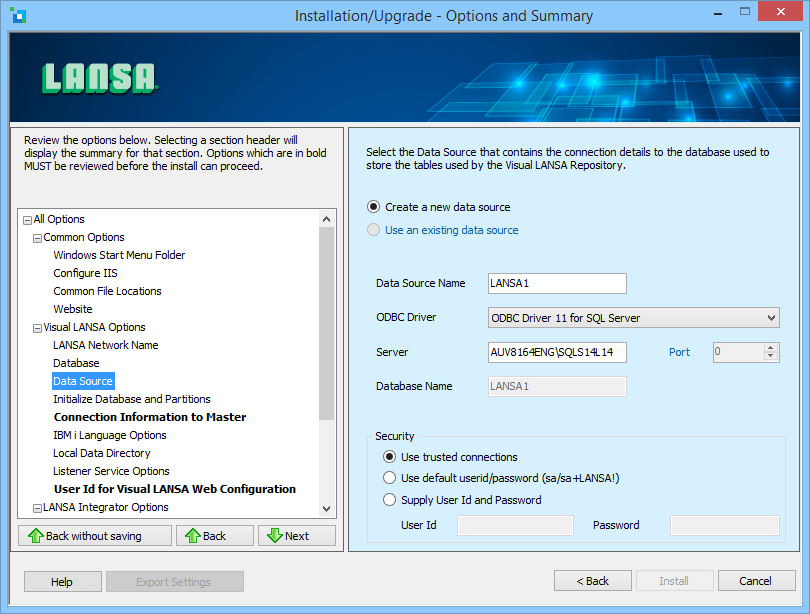This screenshot has height=614, width=810.
Task: Click the Database Name field
Action: [557, 386]
